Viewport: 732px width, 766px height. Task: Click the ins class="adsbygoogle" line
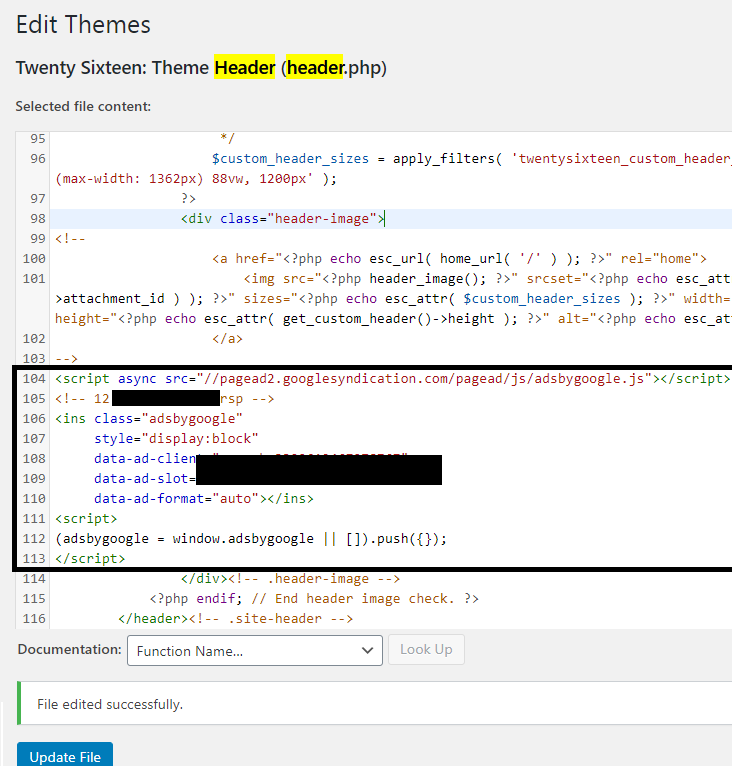point(149,419)
